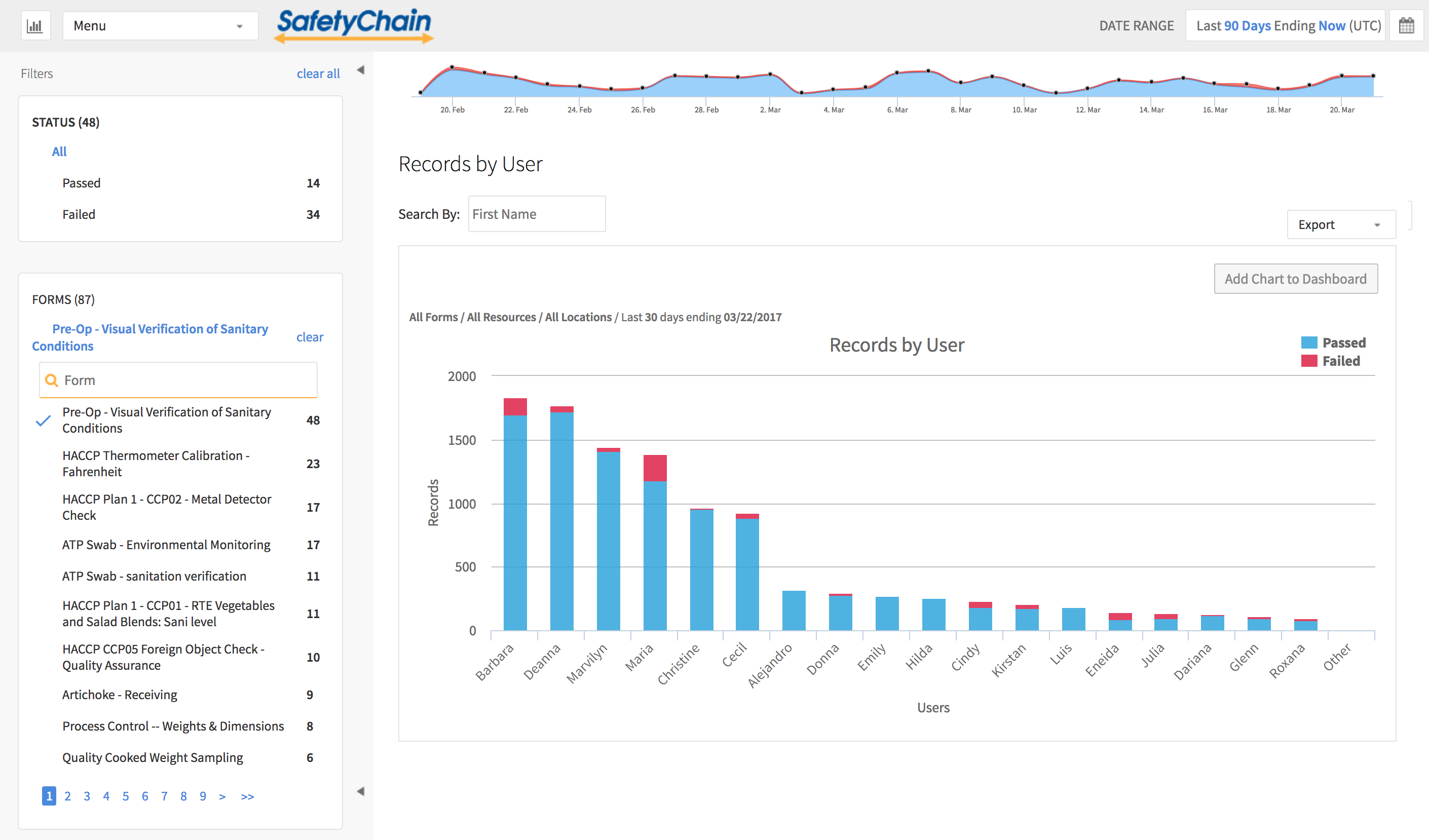Select ATP Swab - Environmental Monitoring form
The width and height of the screenshot is (1429, 840).
(166, 545)
